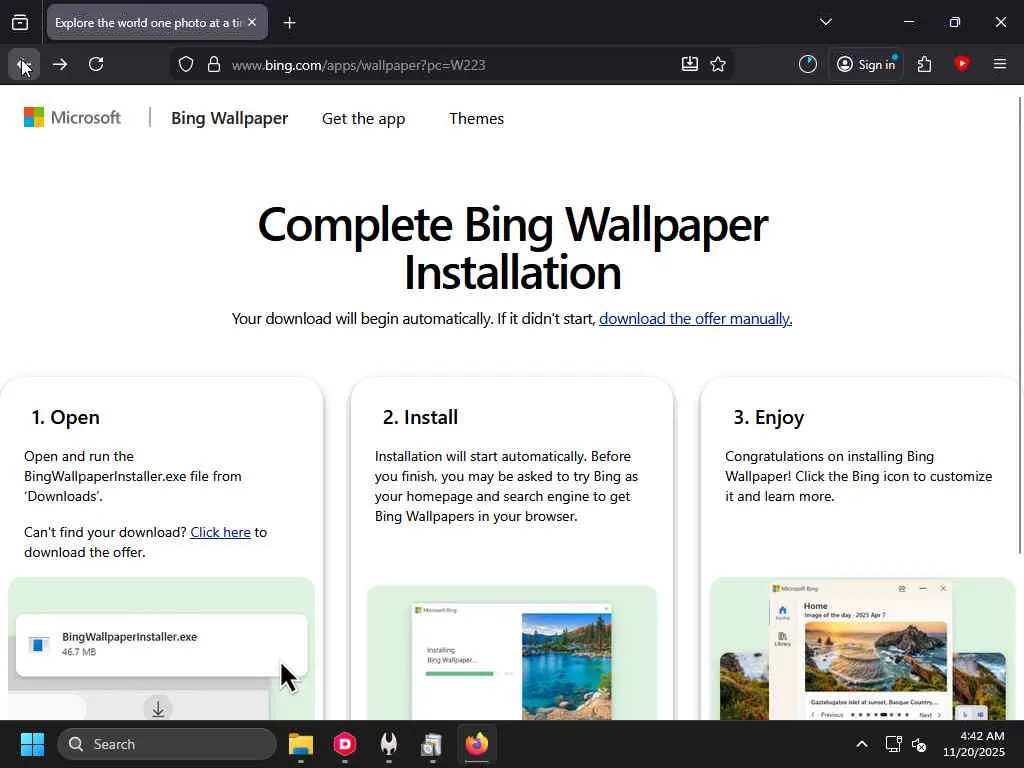
Task: Bookmark this page with the star icon
Action: [718, 64]
